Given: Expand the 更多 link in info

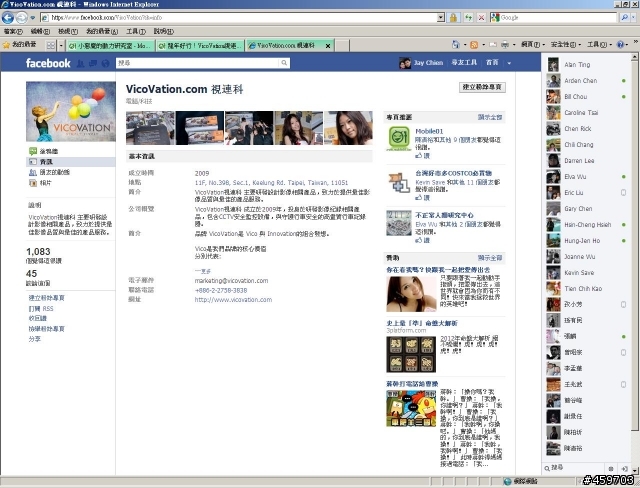Looking at the screenshot, I should [x=203, y=271].
